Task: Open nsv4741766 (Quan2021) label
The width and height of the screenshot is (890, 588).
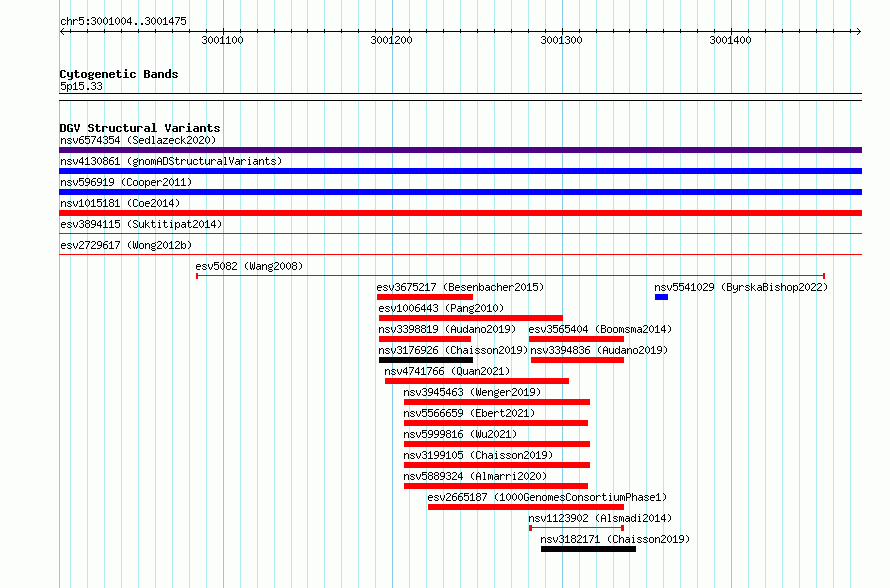Action: (447, 371)
